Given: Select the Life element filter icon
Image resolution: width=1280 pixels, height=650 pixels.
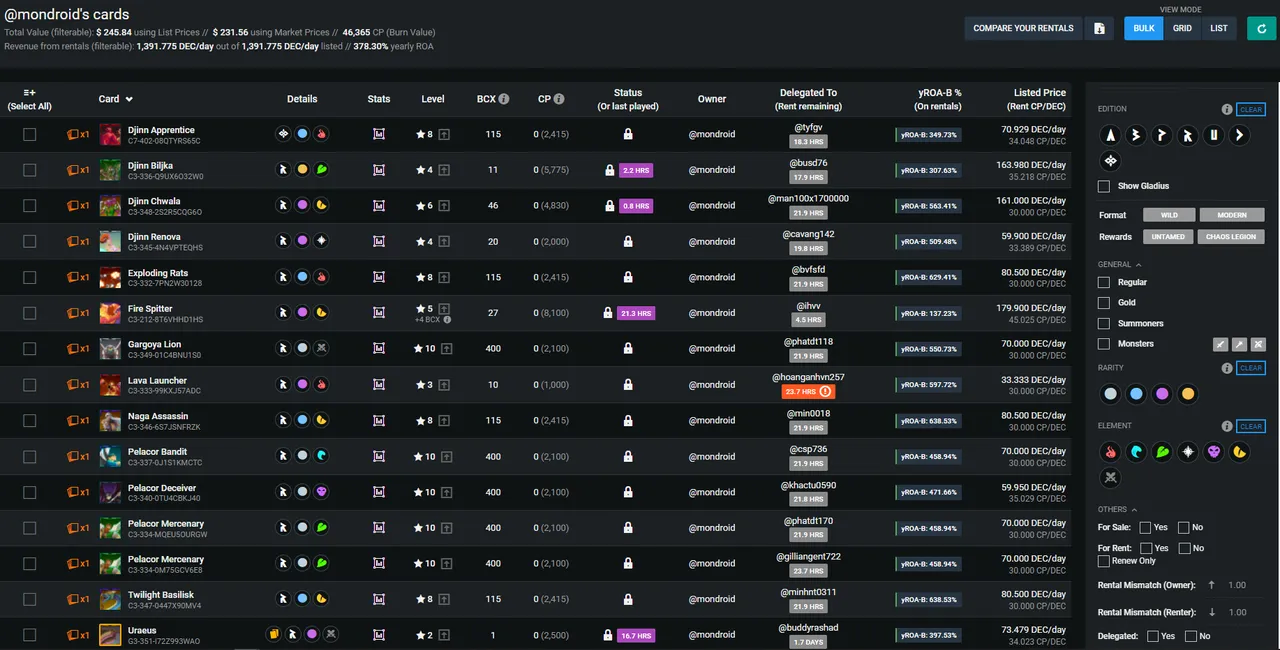Looking at the screenshot, I should point(1188,453).
